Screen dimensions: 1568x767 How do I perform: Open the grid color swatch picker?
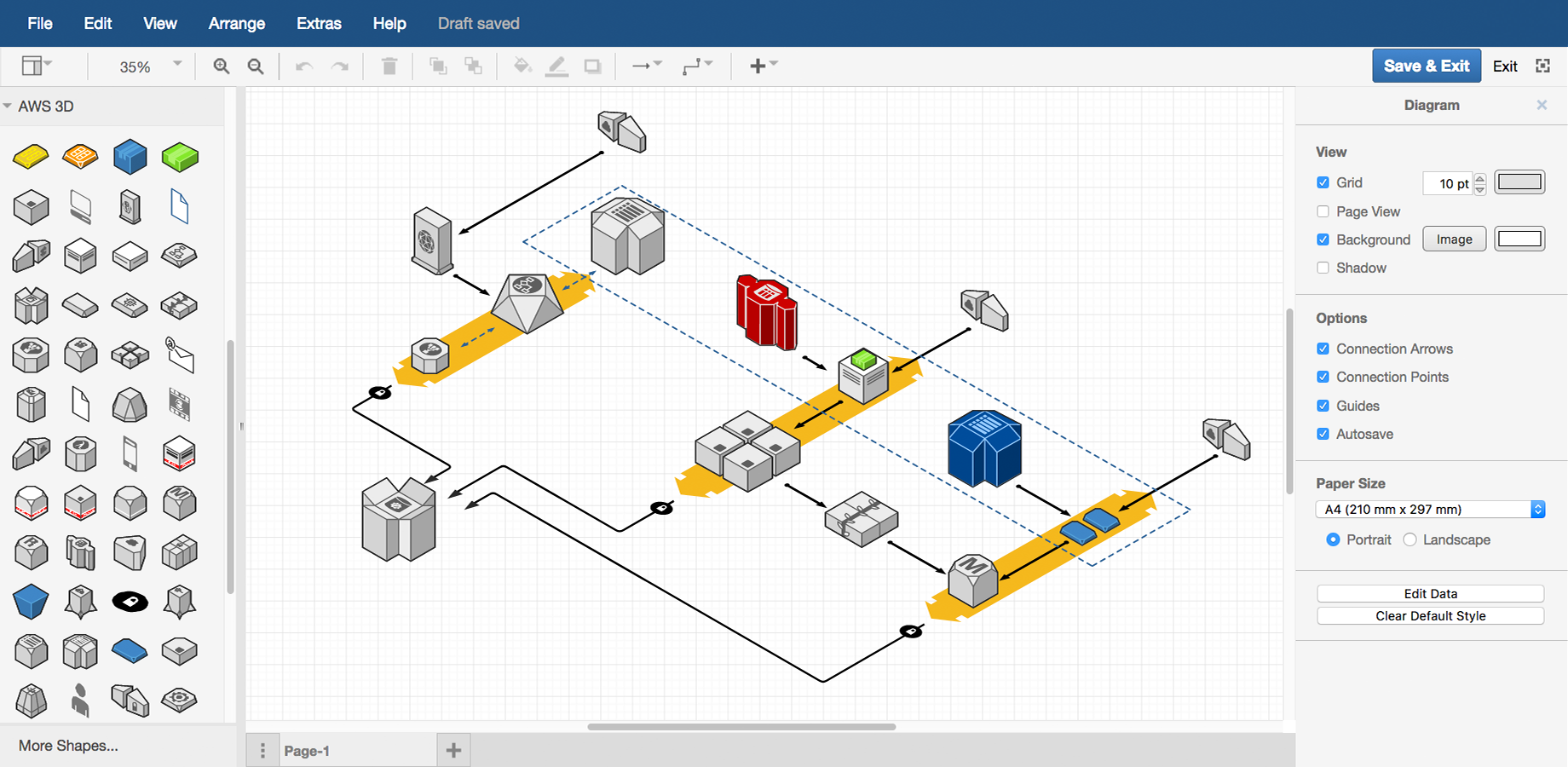click(x=1519, y=182)
